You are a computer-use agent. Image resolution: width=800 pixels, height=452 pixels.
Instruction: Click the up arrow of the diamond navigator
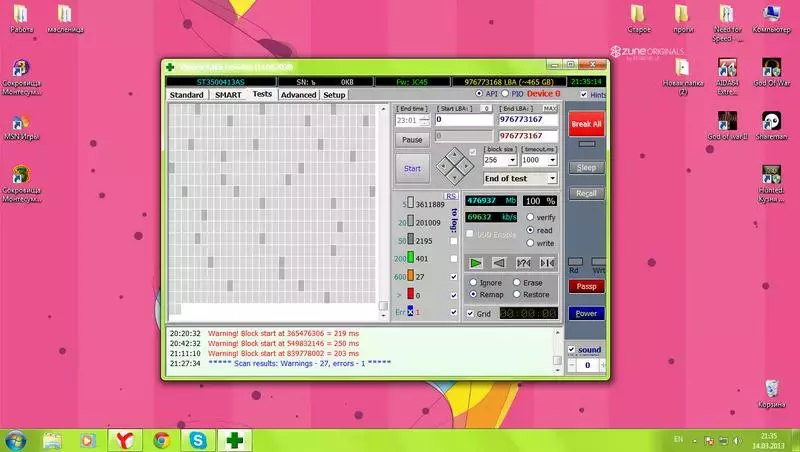pos(454,155)
